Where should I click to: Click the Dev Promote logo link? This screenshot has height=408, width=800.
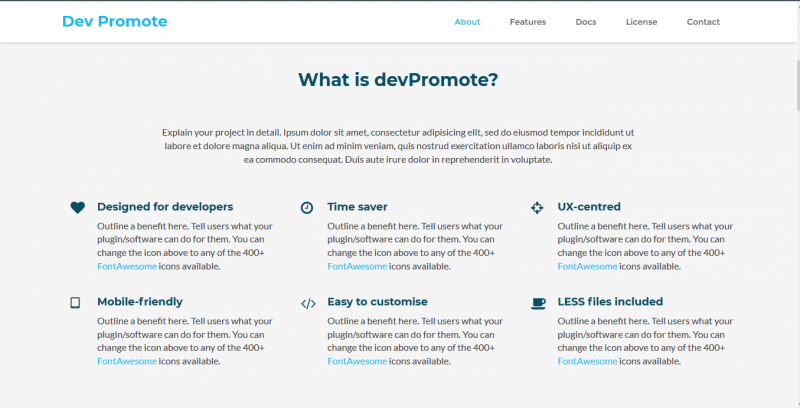(x=114, y=21)
